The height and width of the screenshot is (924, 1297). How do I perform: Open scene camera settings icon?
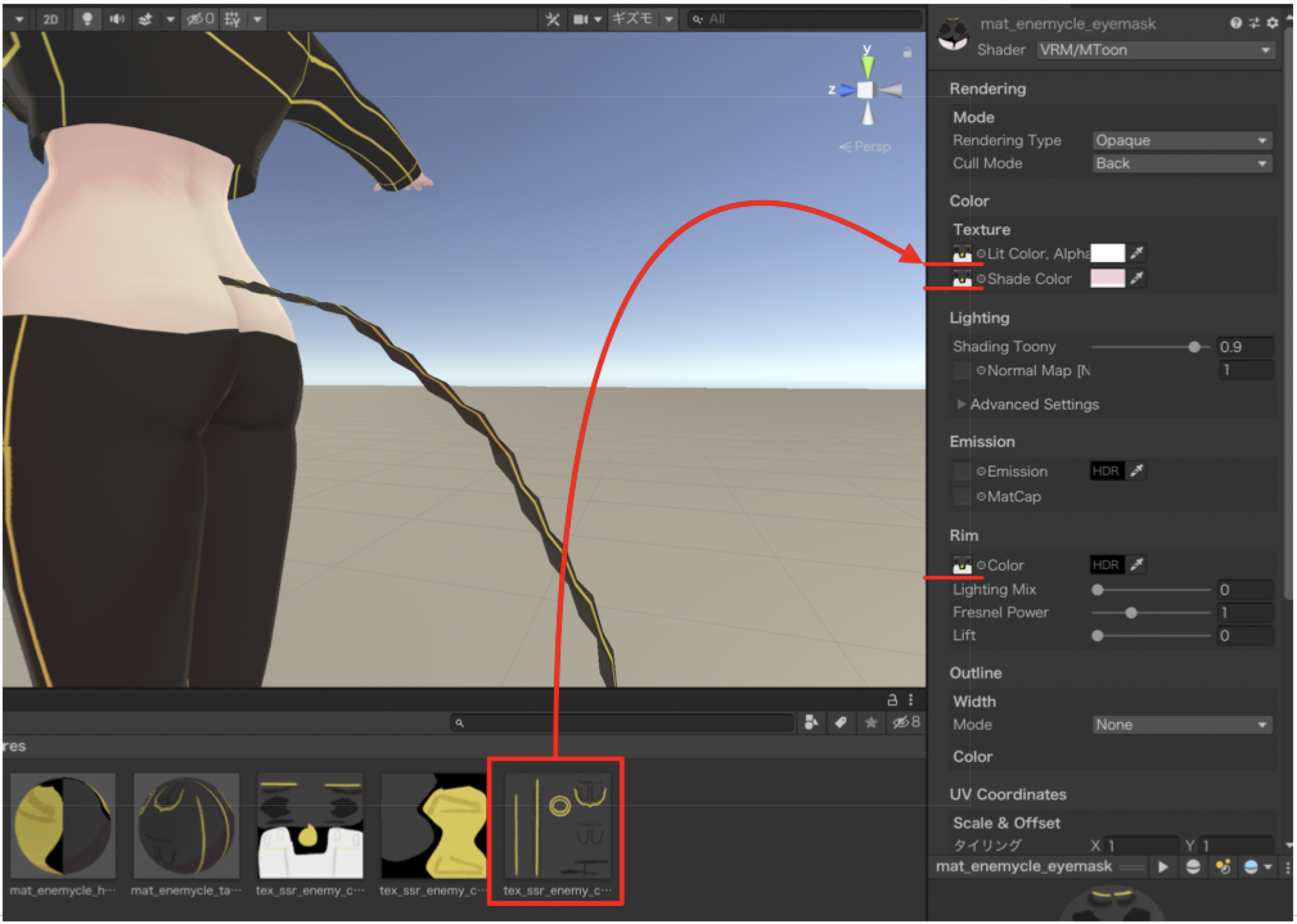point(581,19)
